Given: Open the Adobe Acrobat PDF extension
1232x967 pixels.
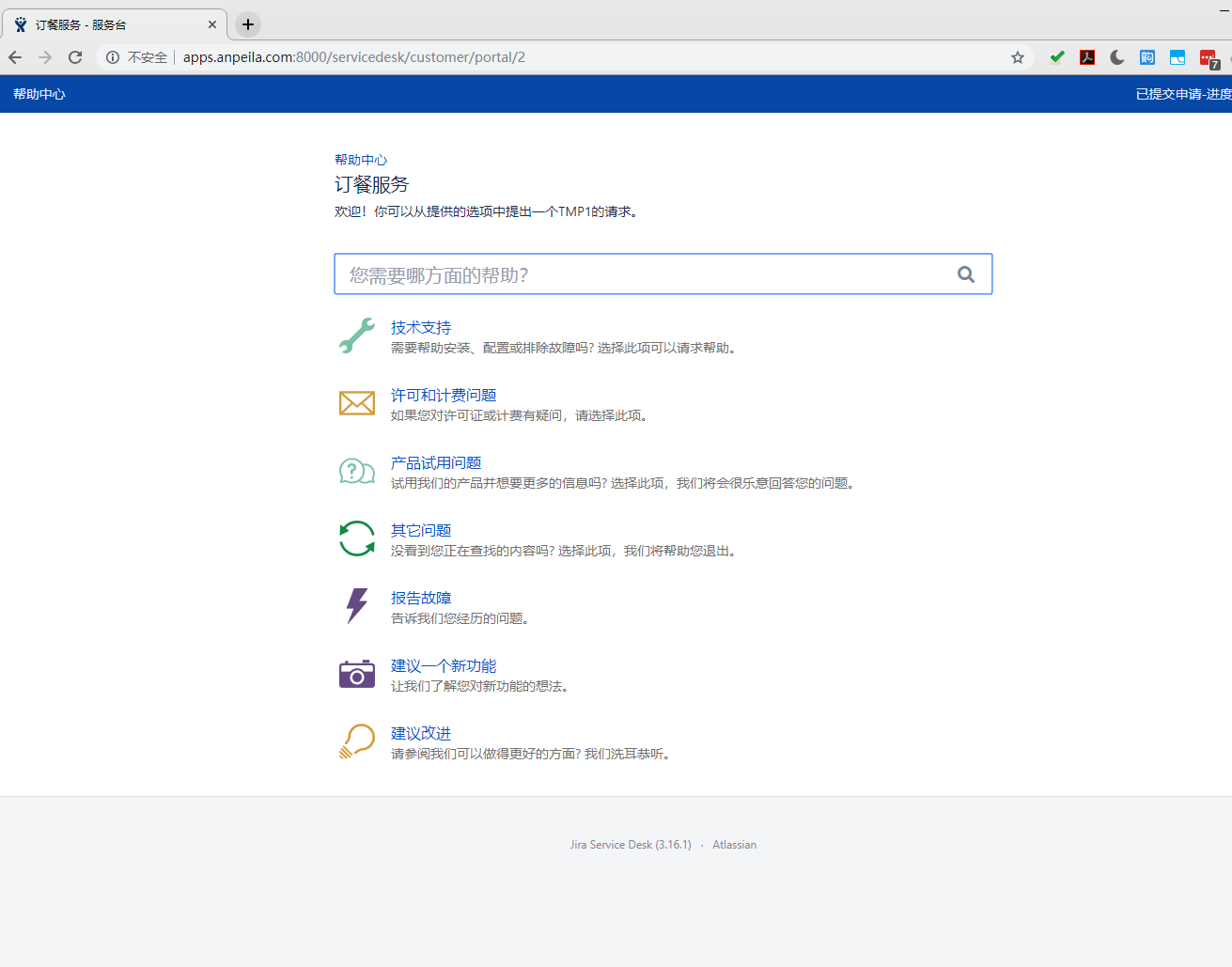Looking at the screenshot, I should coord(1087,57).
